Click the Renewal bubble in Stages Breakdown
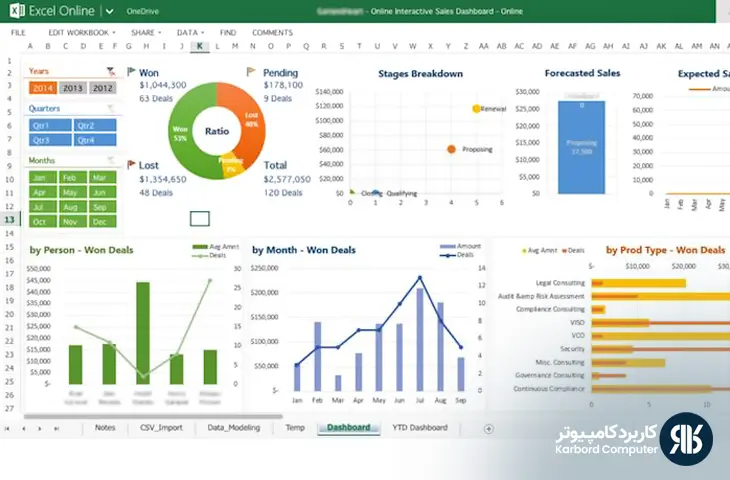 [x=476, y=108]
